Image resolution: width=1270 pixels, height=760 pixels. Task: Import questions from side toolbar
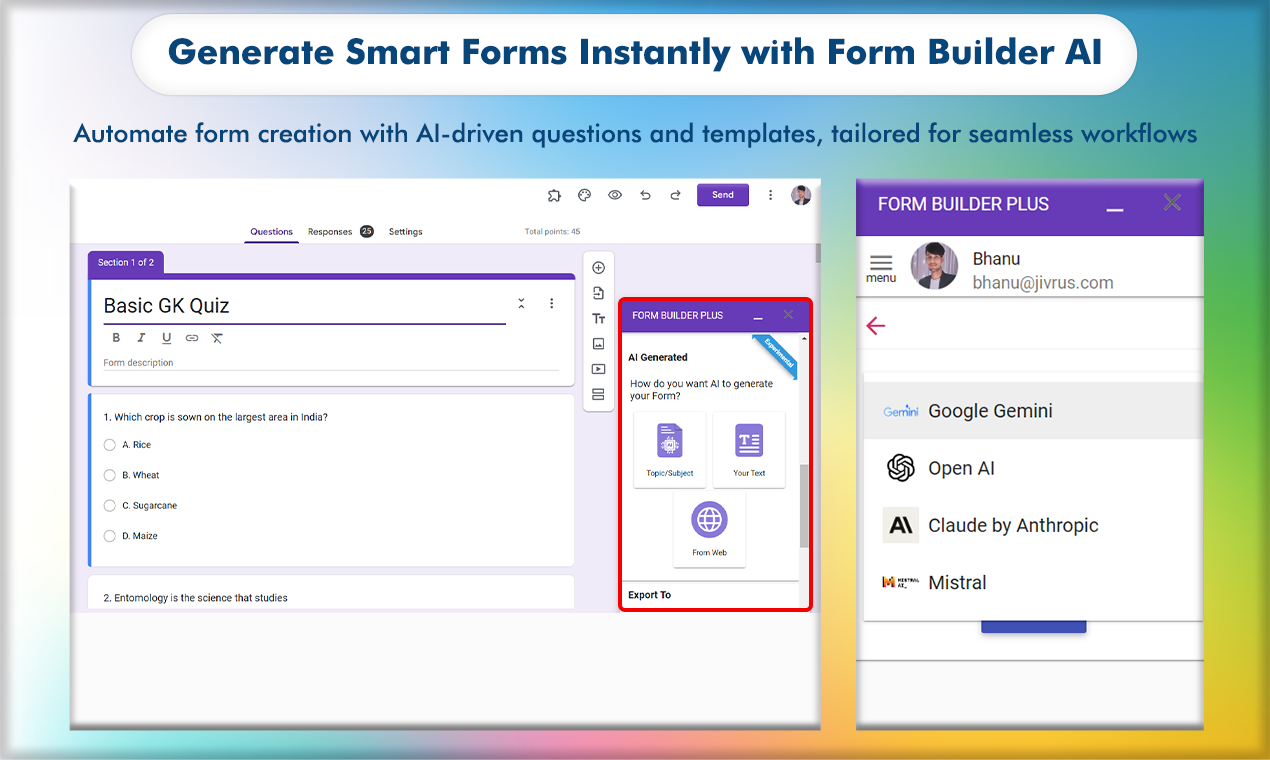pos(598,293)
